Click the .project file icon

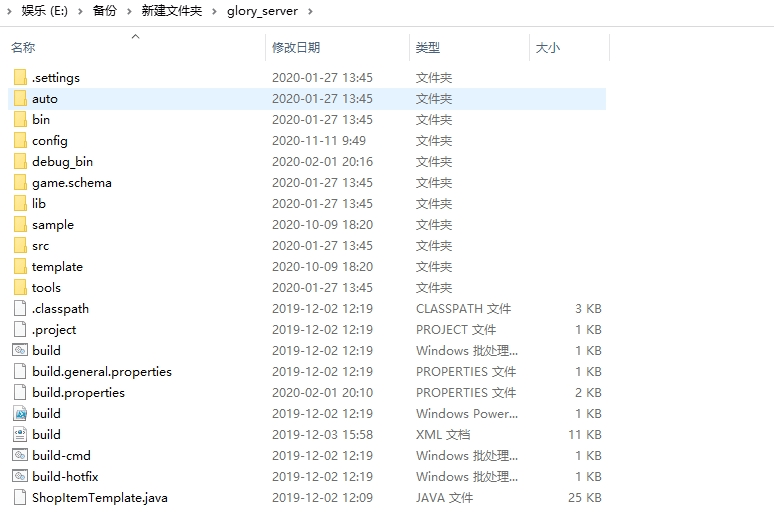(x=20, y=329)
